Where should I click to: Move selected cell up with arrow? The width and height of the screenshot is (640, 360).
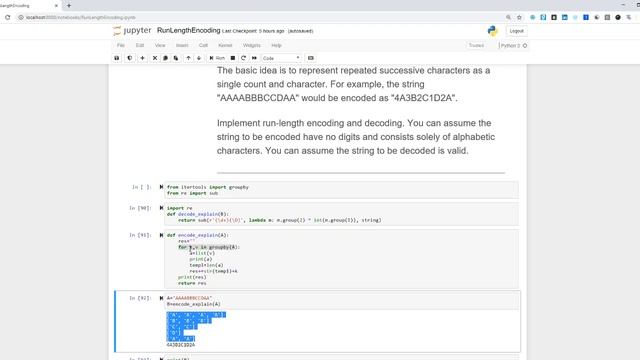189,58
